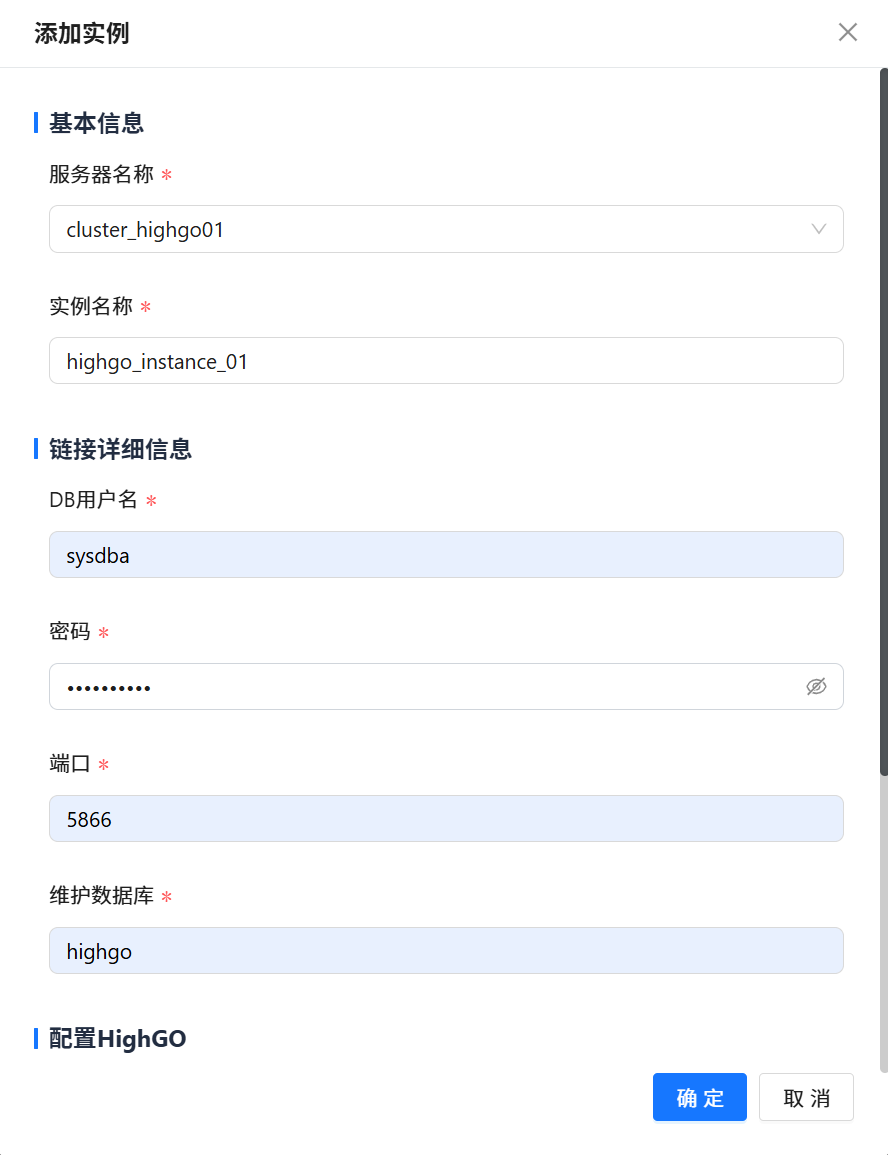Focus the DB用户名 field containing sysdba

point(445,555)
